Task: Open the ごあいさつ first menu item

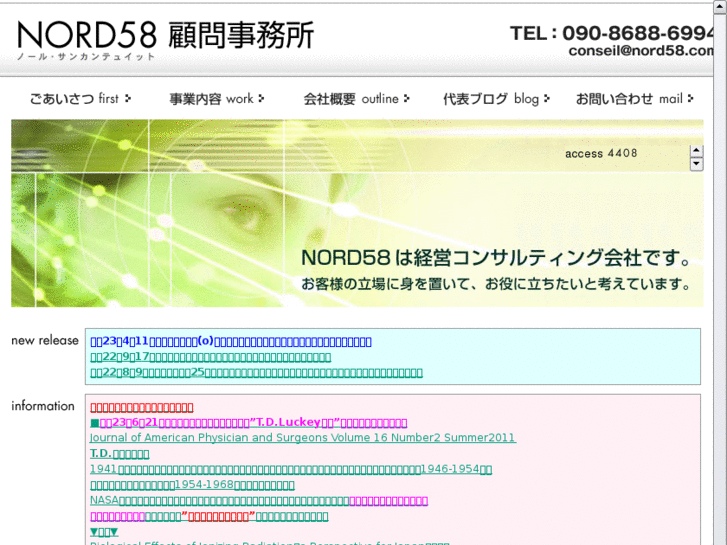Action: pyautogui.click(x=80, y=99)
